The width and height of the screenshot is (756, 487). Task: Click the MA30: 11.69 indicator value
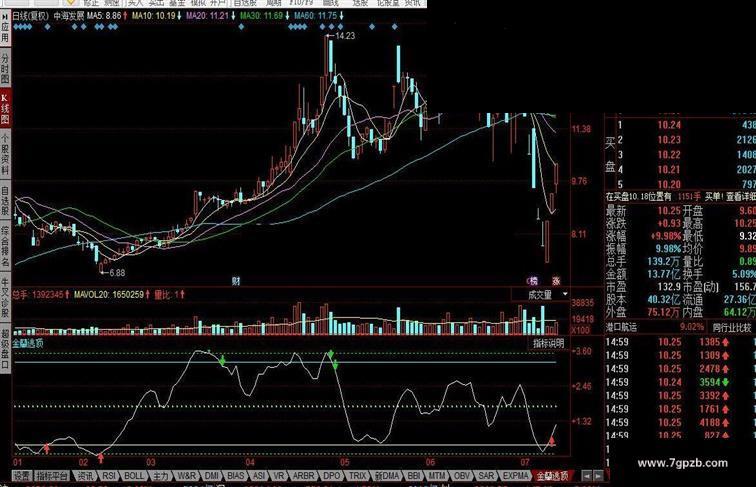pyautogui.click(x=261, y=15)
